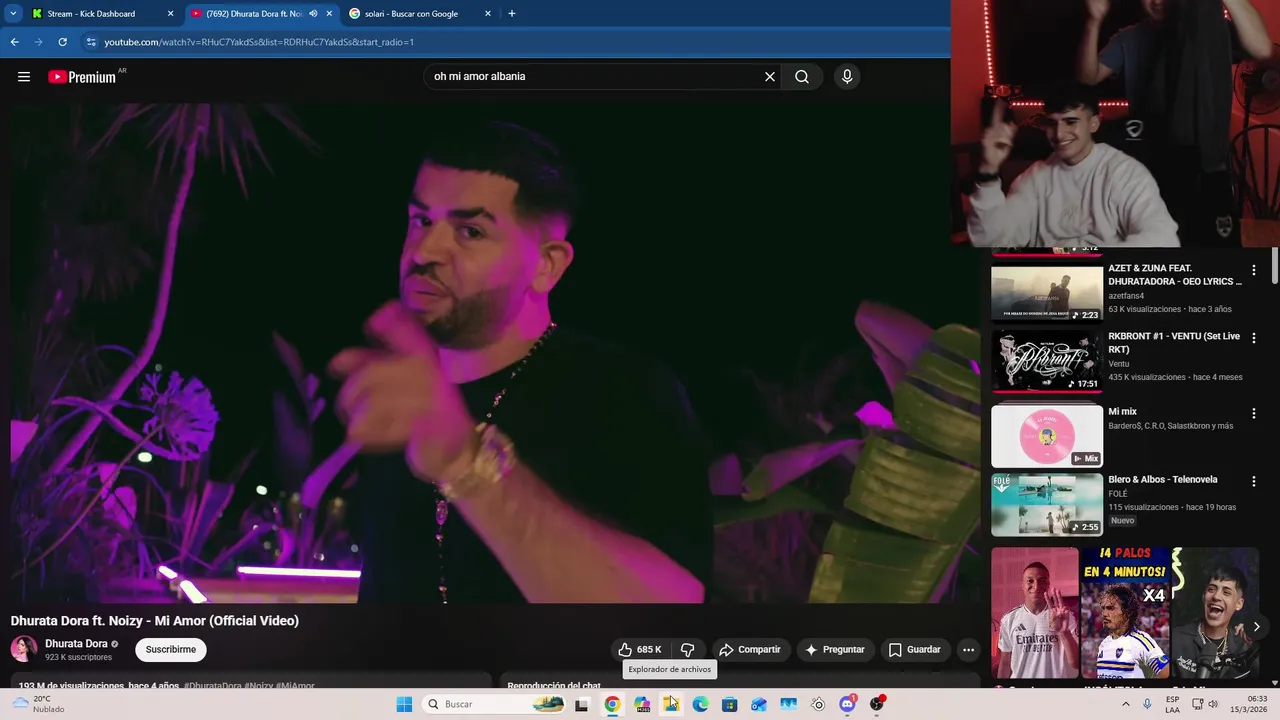
Task: Open the taskbar app with red recording dot
Action: (x=877, y=704)
